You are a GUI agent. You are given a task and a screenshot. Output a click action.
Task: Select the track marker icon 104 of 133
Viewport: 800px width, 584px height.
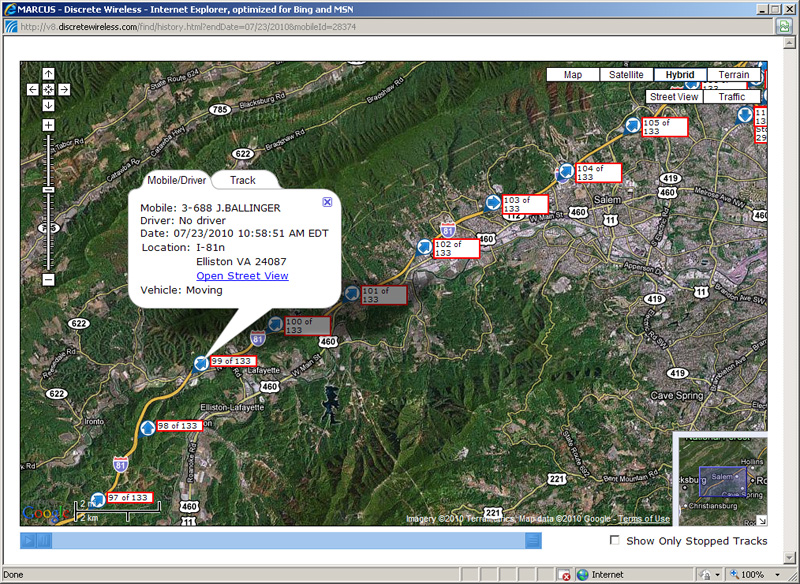coord(566,171)
